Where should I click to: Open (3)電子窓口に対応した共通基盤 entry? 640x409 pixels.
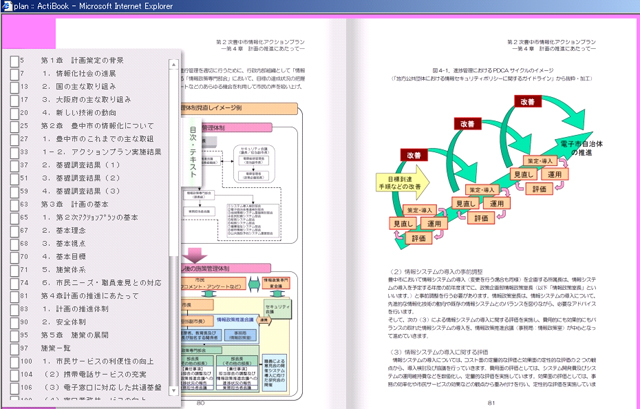coord(102,387)
